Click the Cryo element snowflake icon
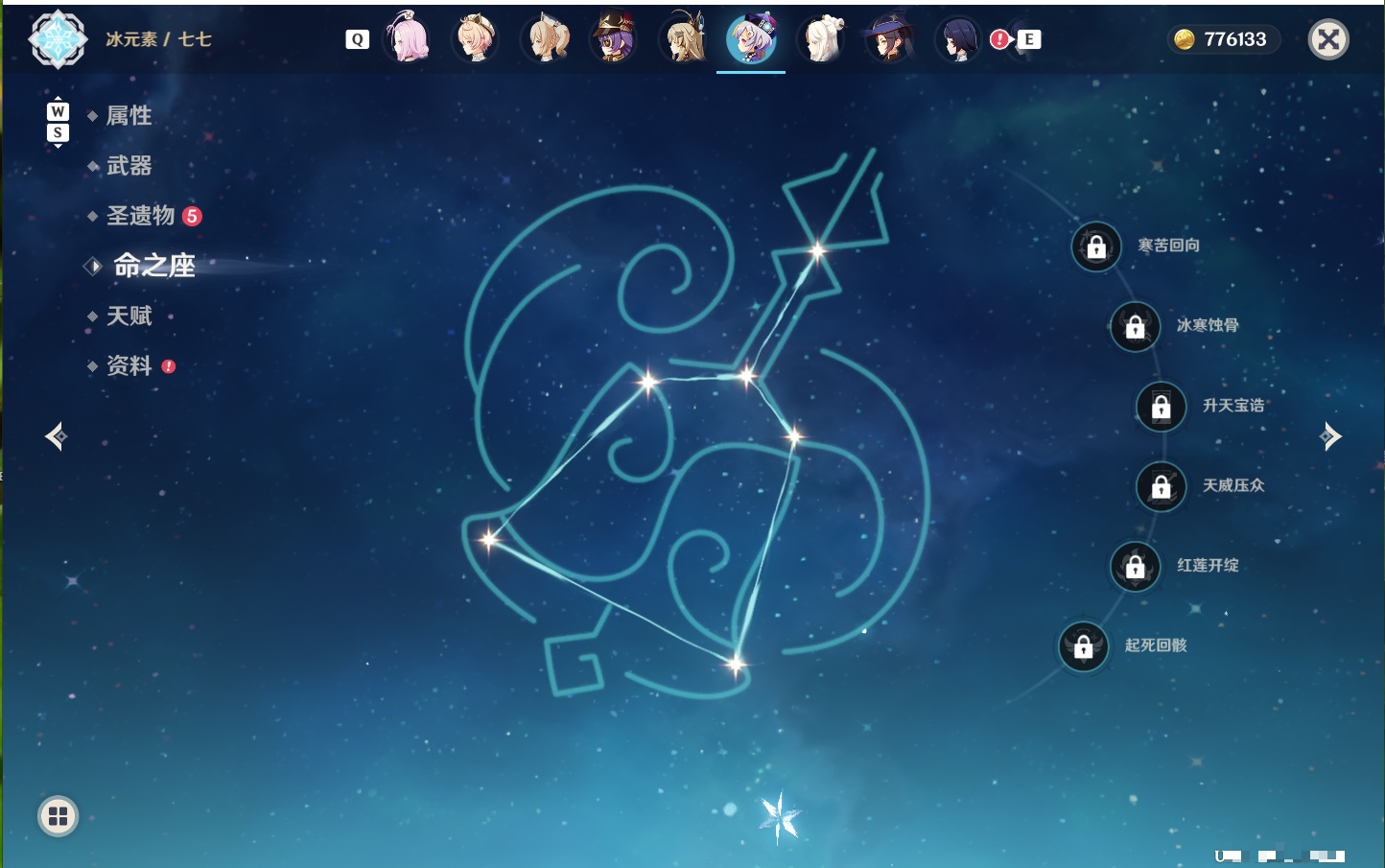Viewport: 1385px width, 868px height. point(58,39)
